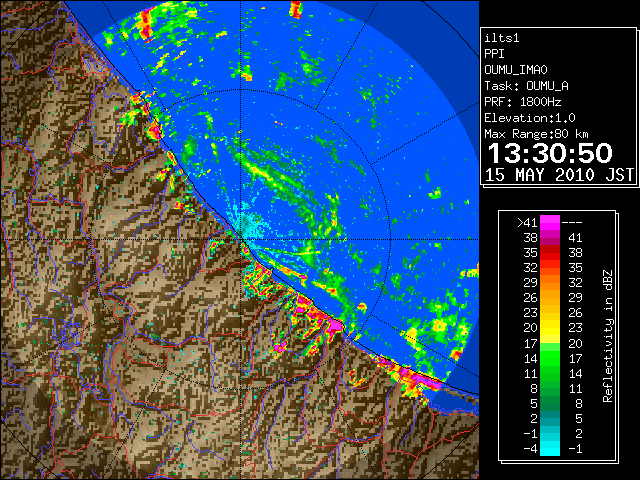Click the '---' legend label
This screenshot has height=480, width=640.
tap(572, 223)
